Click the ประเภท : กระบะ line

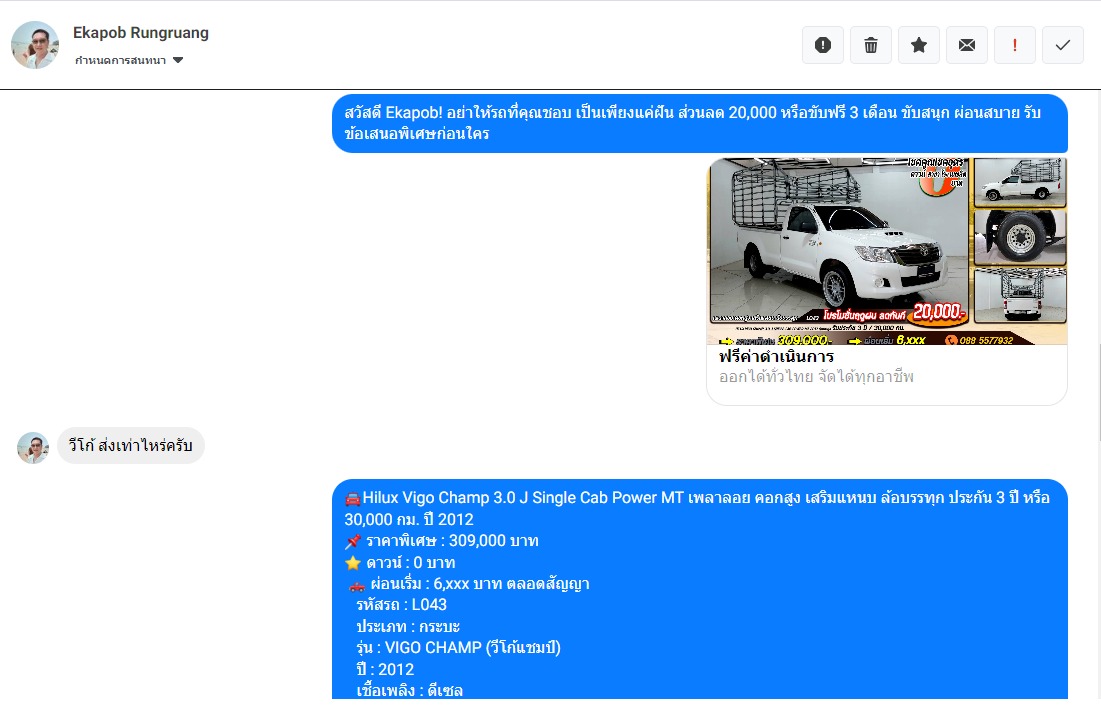pyautogui.click(x=408, y=626)
